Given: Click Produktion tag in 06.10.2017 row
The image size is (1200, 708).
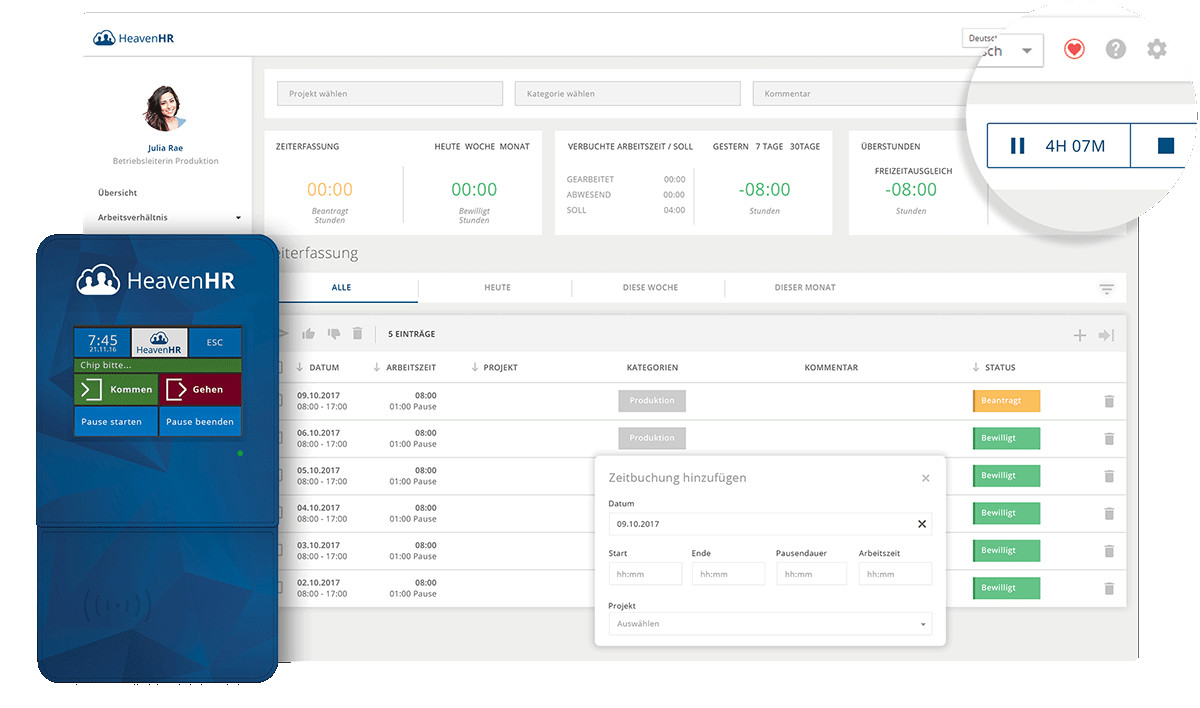Looking at the screenshot, I should (x=652, y=438).
